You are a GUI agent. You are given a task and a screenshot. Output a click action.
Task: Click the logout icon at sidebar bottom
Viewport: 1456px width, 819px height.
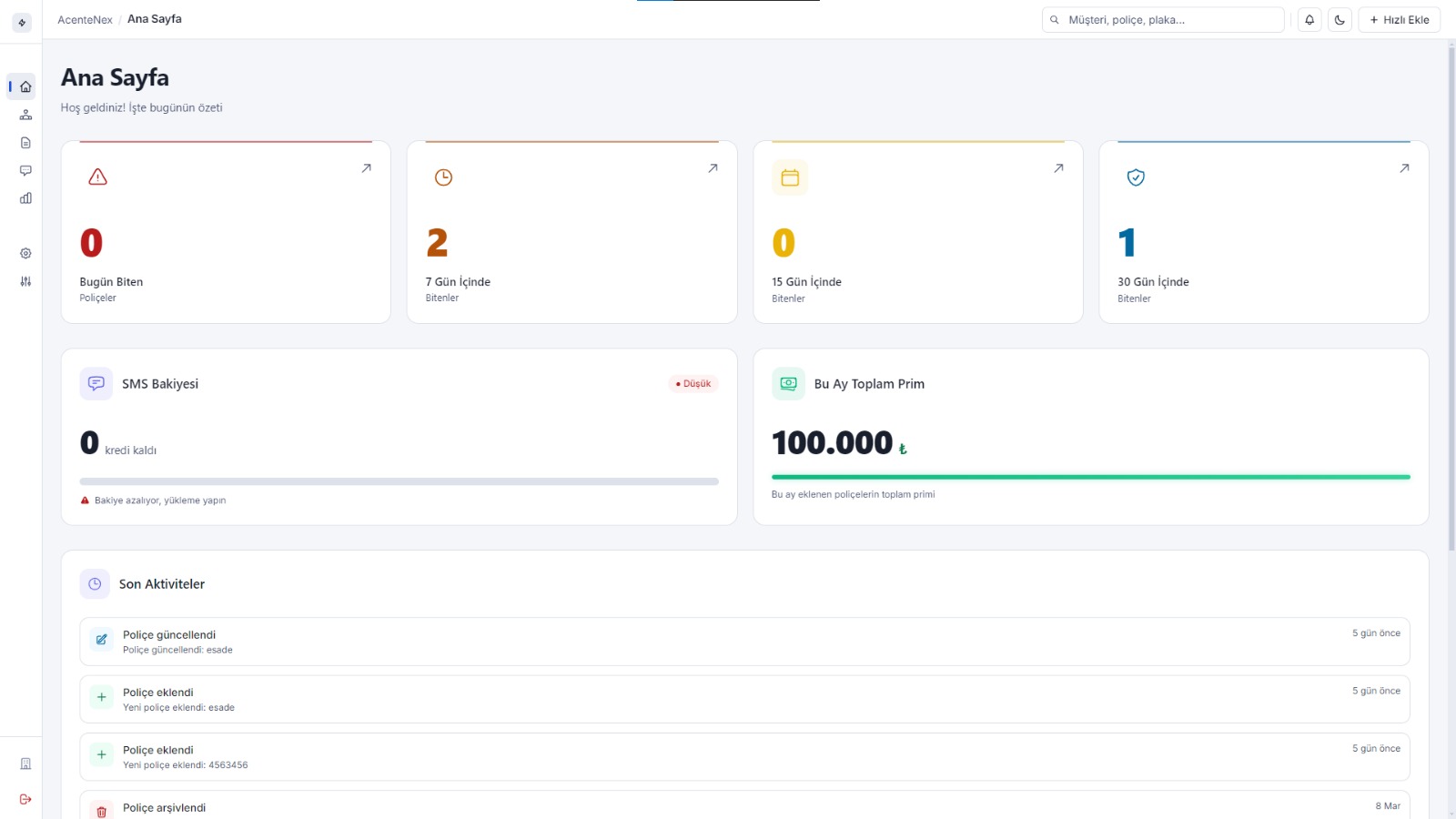pos(25,799)
